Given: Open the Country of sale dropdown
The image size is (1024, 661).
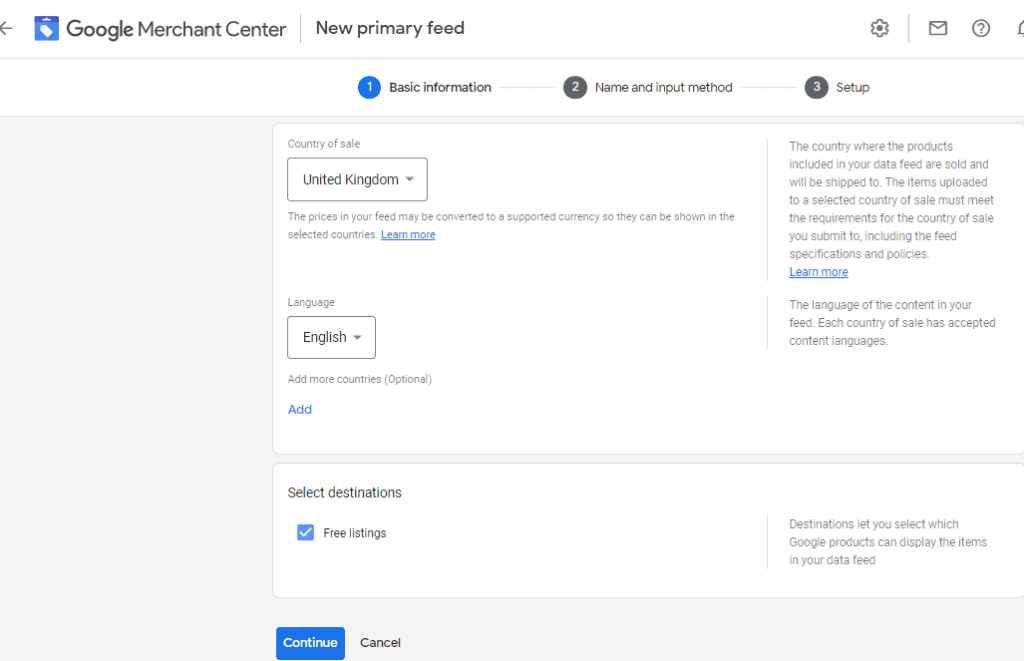Looking at the screenshot, I should [357, 179].
